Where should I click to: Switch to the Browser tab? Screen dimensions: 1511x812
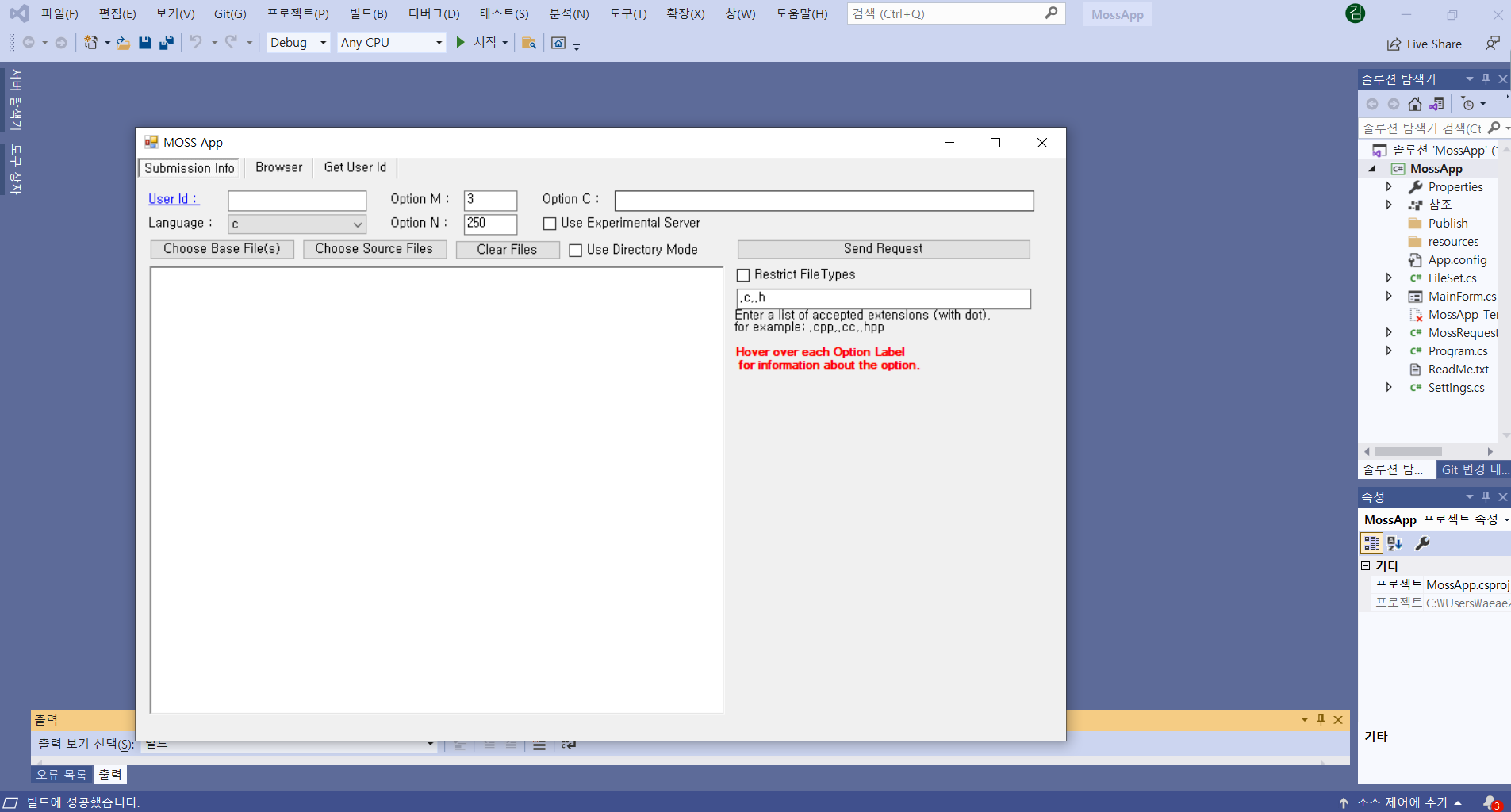279,167
